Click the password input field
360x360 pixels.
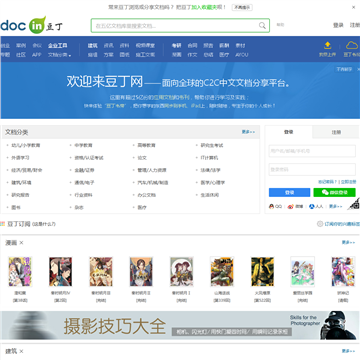(312, 170)
